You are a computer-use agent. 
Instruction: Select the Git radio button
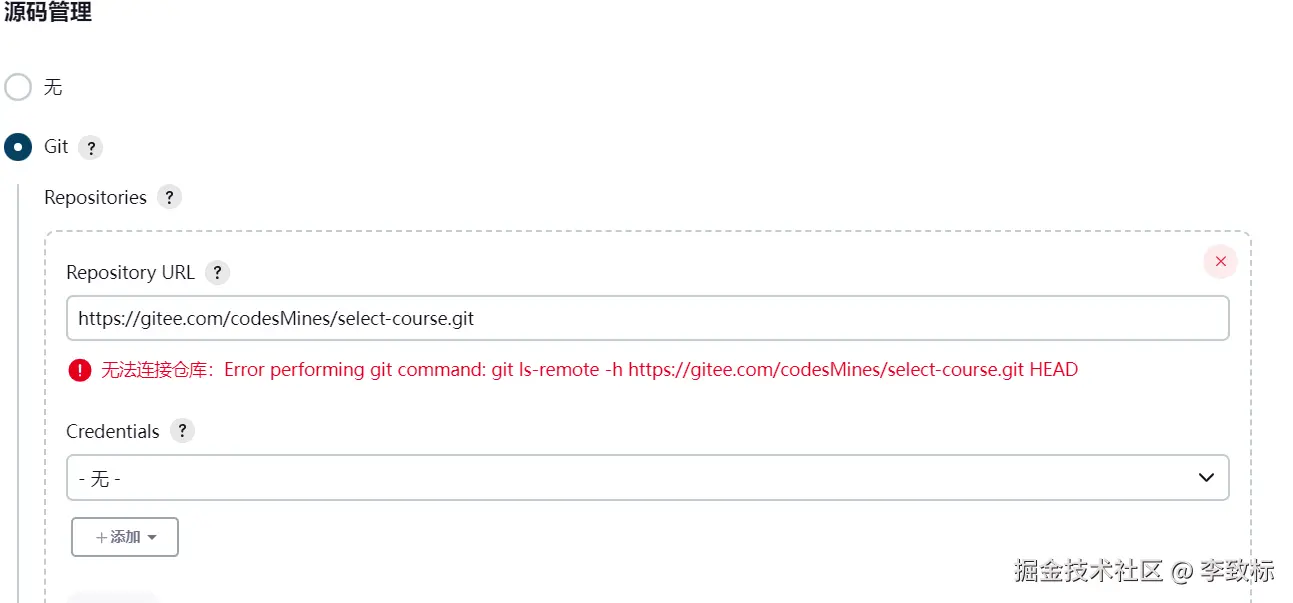pyautogui.click(x=18, y=147)
